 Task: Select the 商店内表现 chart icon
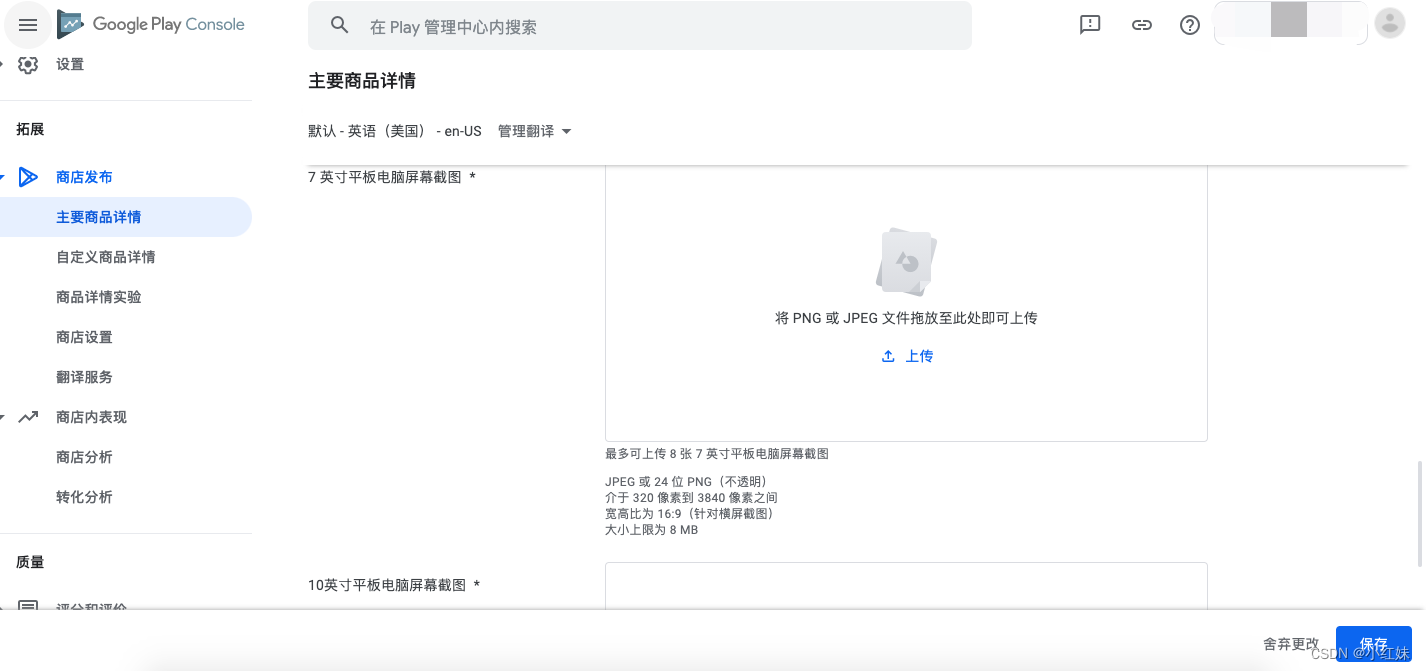(28, 417)
